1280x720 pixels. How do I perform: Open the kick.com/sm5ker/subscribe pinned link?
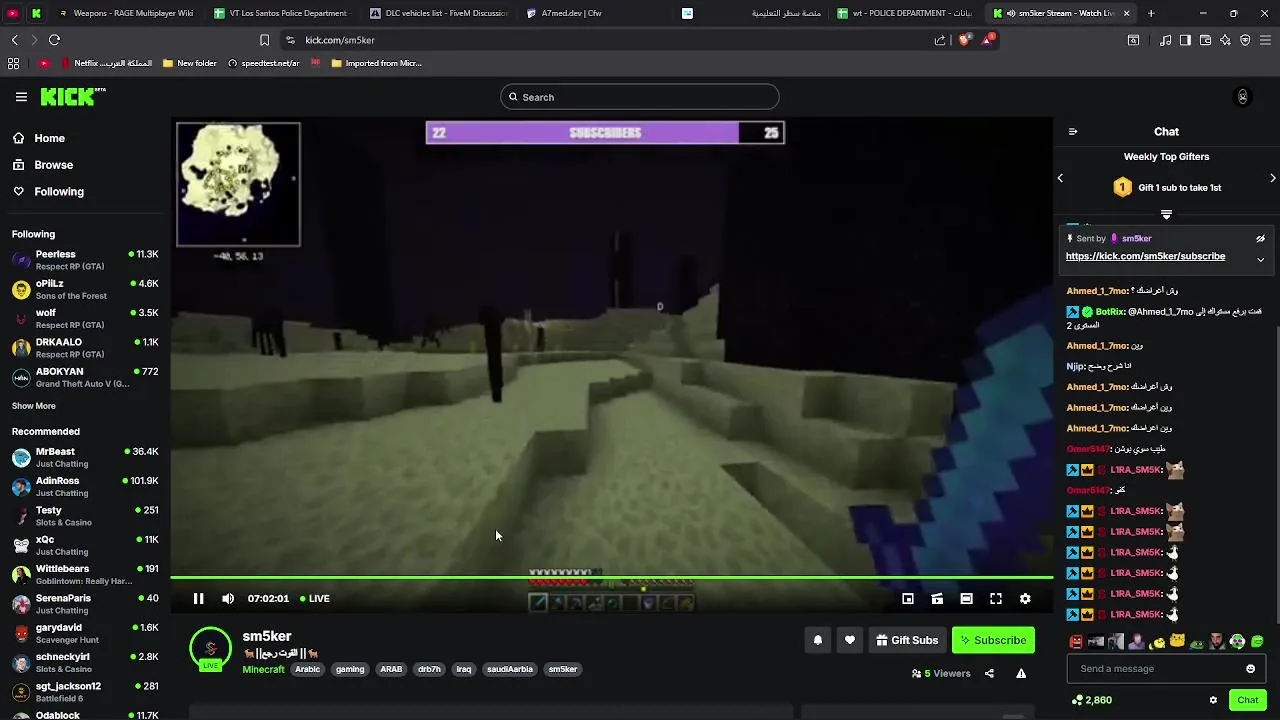tap(1145, 256)
